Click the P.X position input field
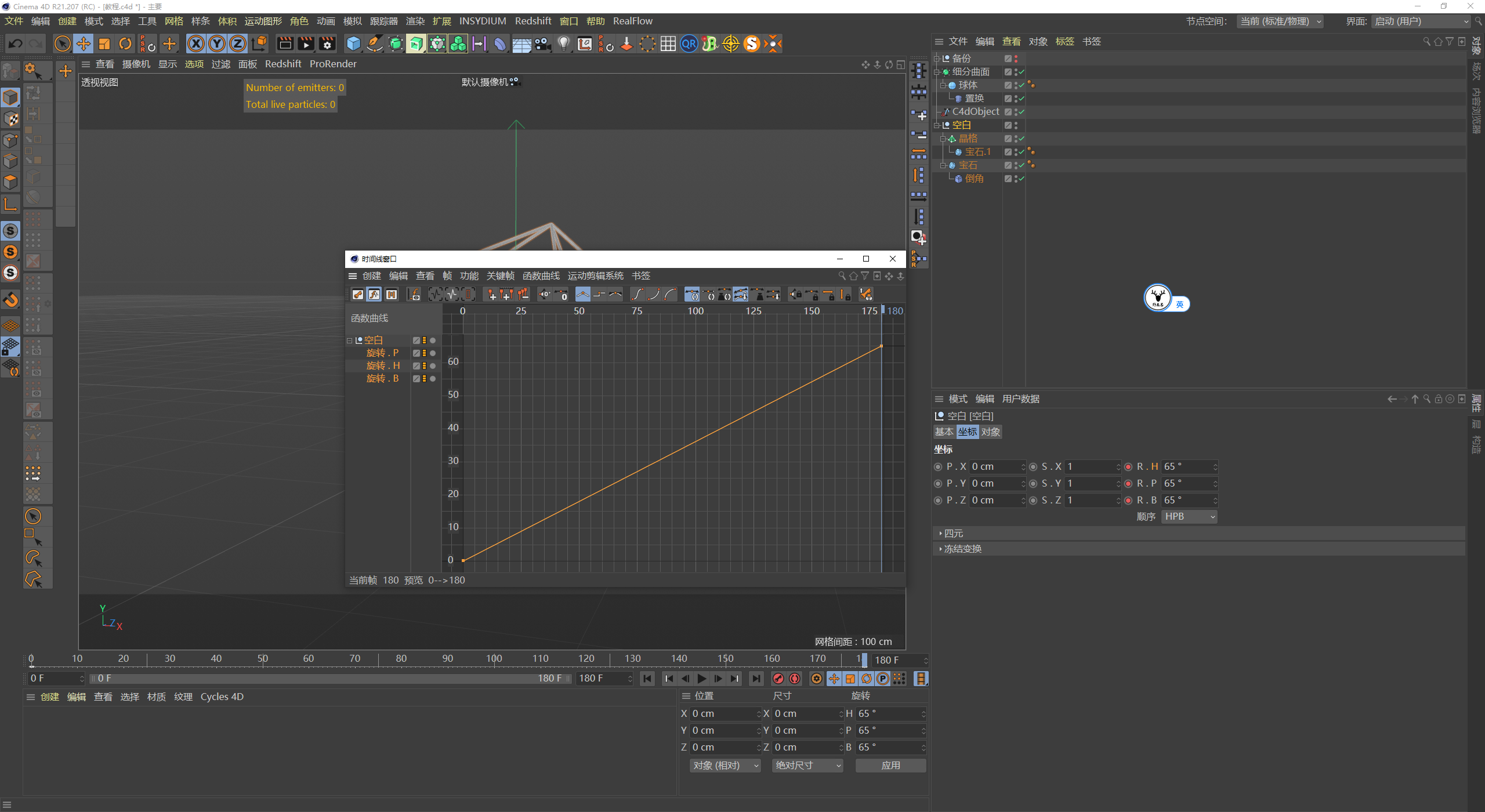The height and width of the screenshot is (812, 1485). click(x=995, y=467)
